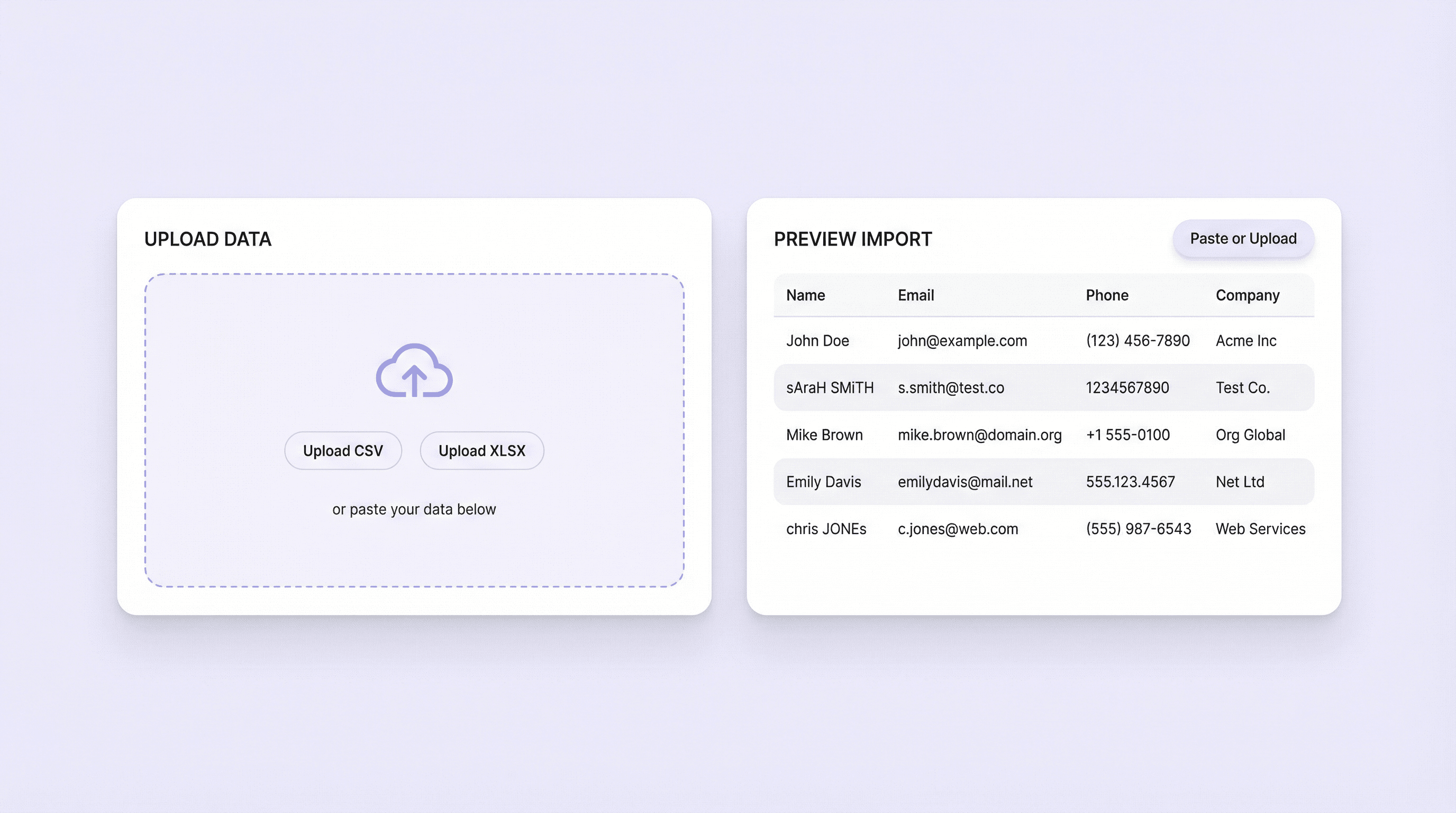Click the 1234567890 phone cell
Viewport: 1456px width, 813px height.
[x=1127, y=388]
